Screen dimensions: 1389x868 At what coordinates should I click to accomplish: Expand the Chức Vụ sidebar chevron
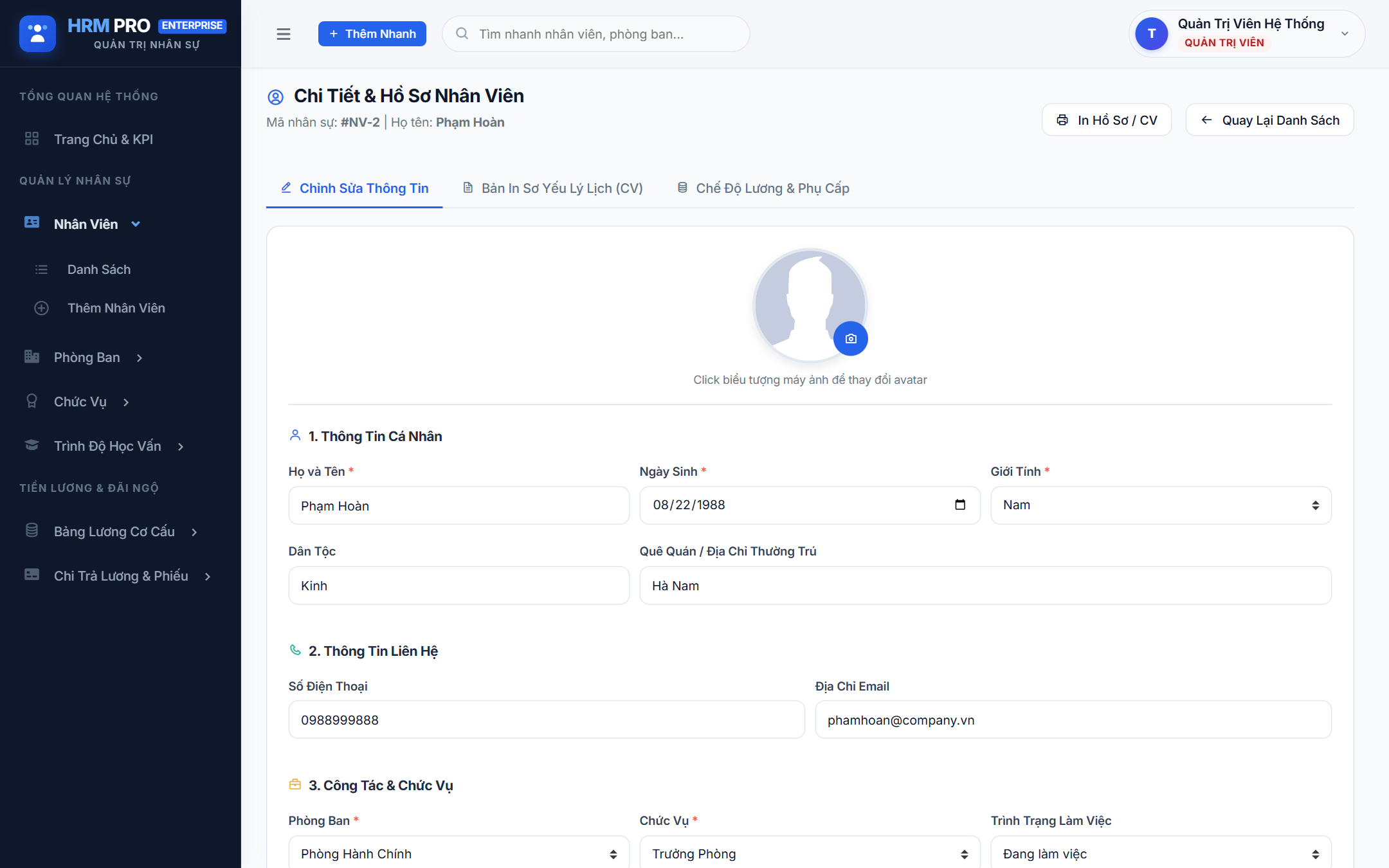[126, 402]
